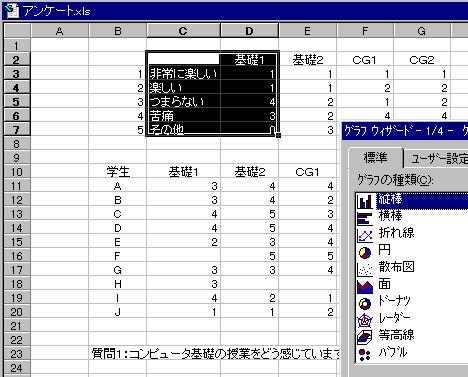This screenshot has width=468, height=377.
Task: Click the アンケート.xls window title
Action: point(57,11)
